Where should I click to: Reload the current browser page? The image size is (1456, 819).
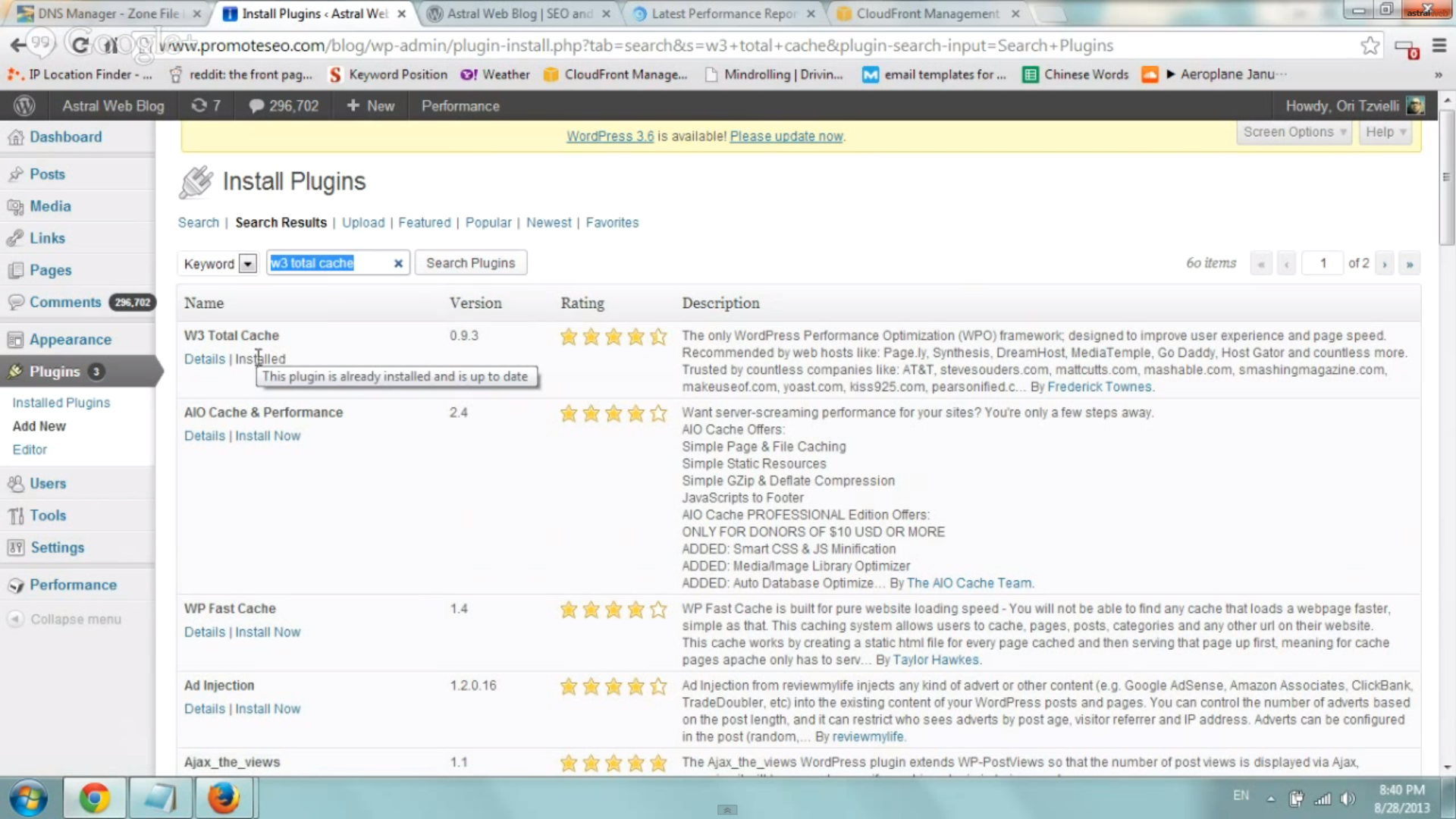coord(79,45)
